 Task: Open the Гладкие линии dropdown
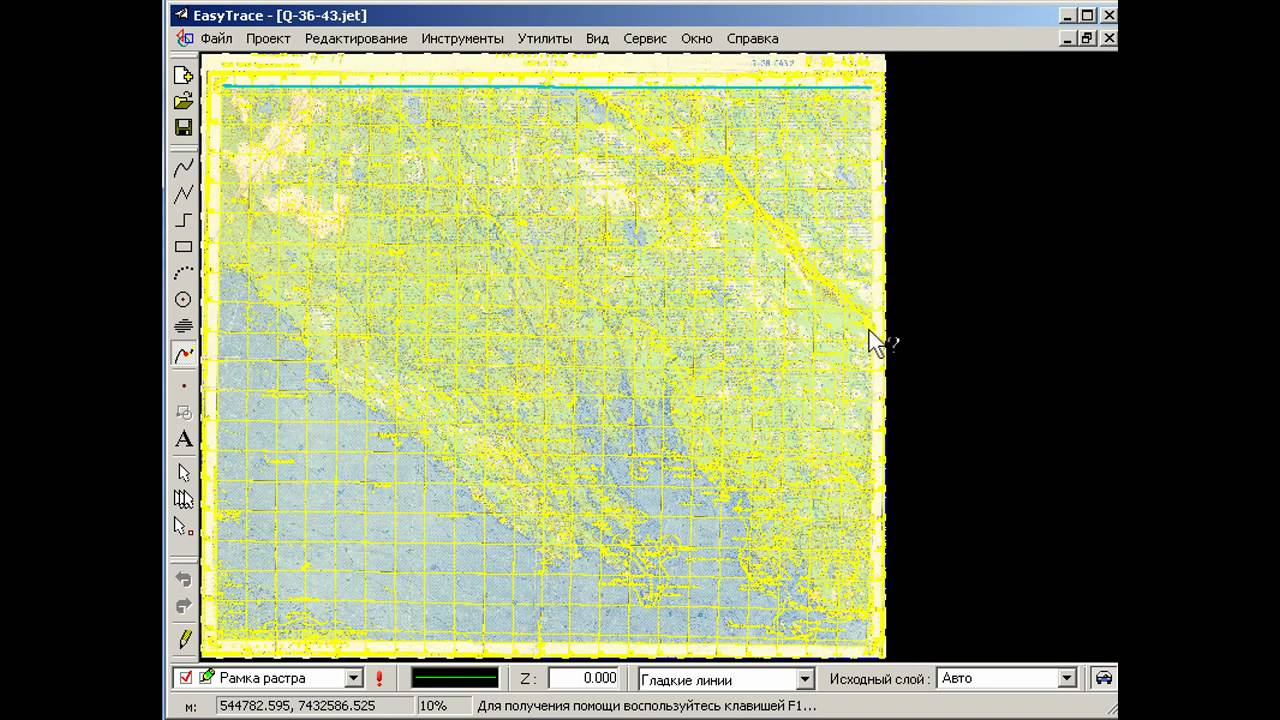pyautogui.click(x=805, y=679)
